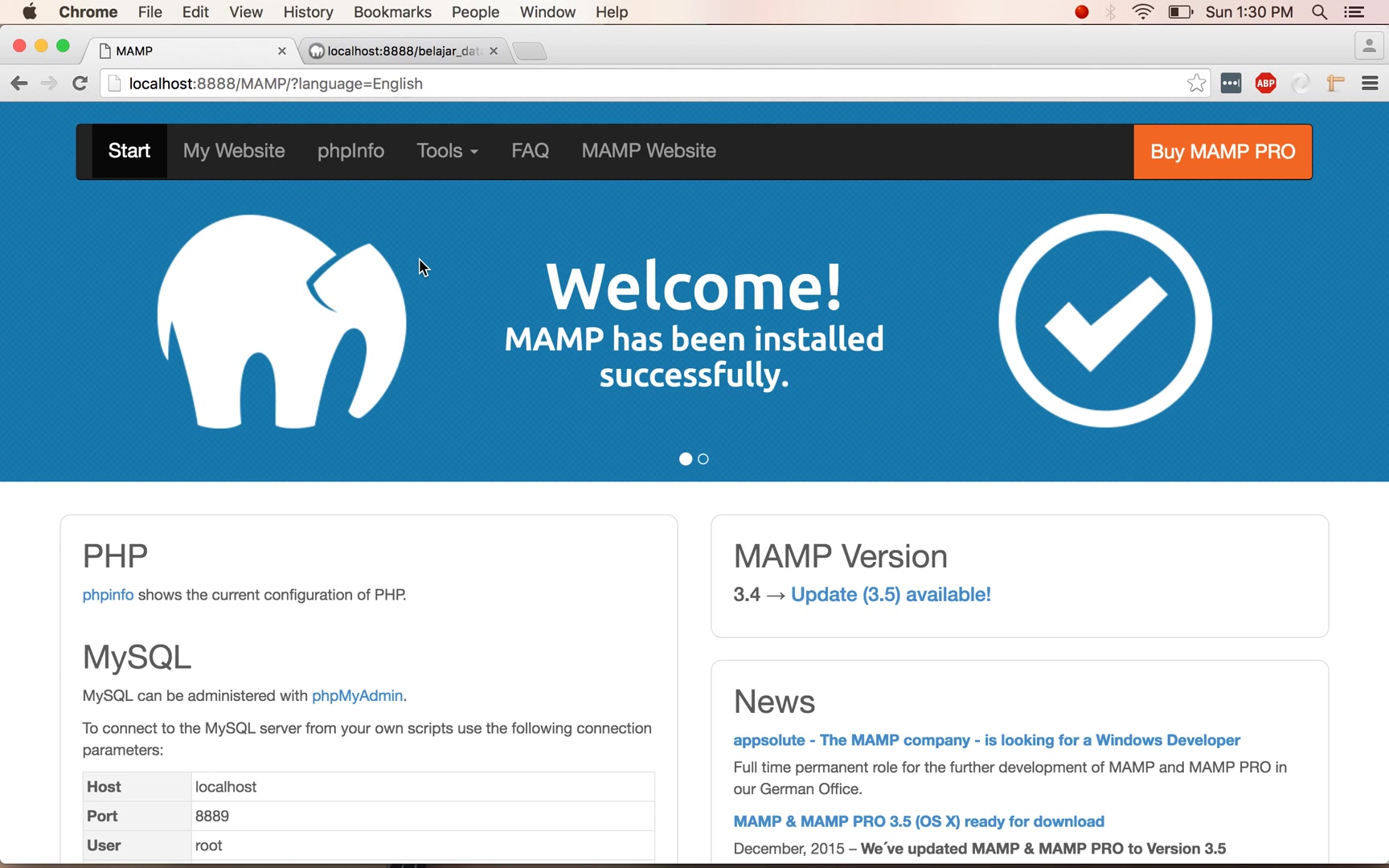1389x868 pixels.
Task: Select the first carousel slide dot
Action: [x=686, y=459]
